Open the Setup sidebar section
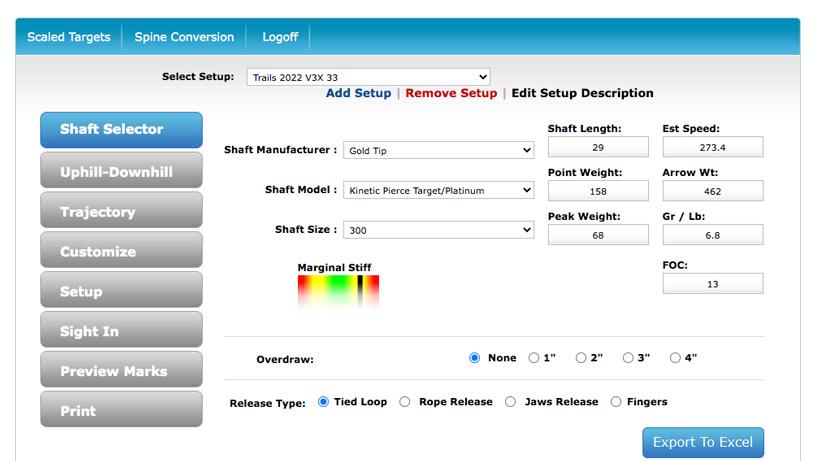Screen dimensions: 820x461 coord(121,290)
